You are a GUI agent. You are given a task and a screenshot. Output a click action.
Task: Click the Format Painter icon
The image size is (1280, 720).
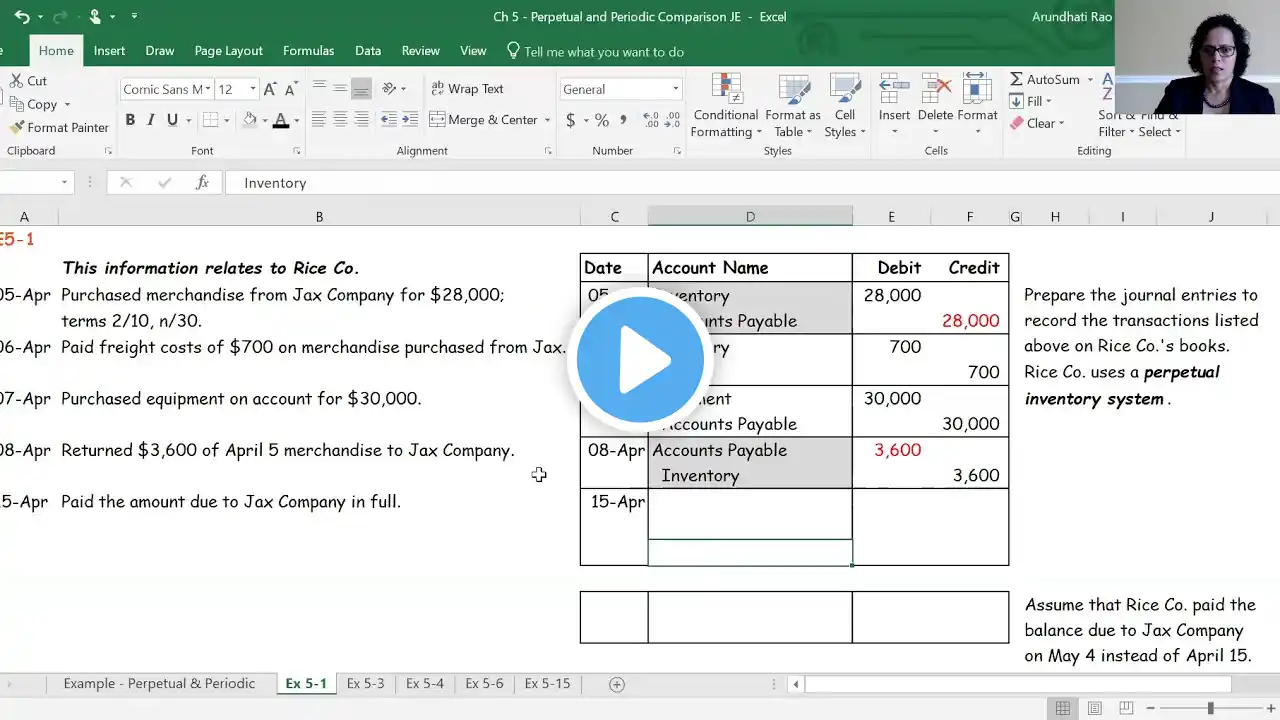[x=16, y=128]
